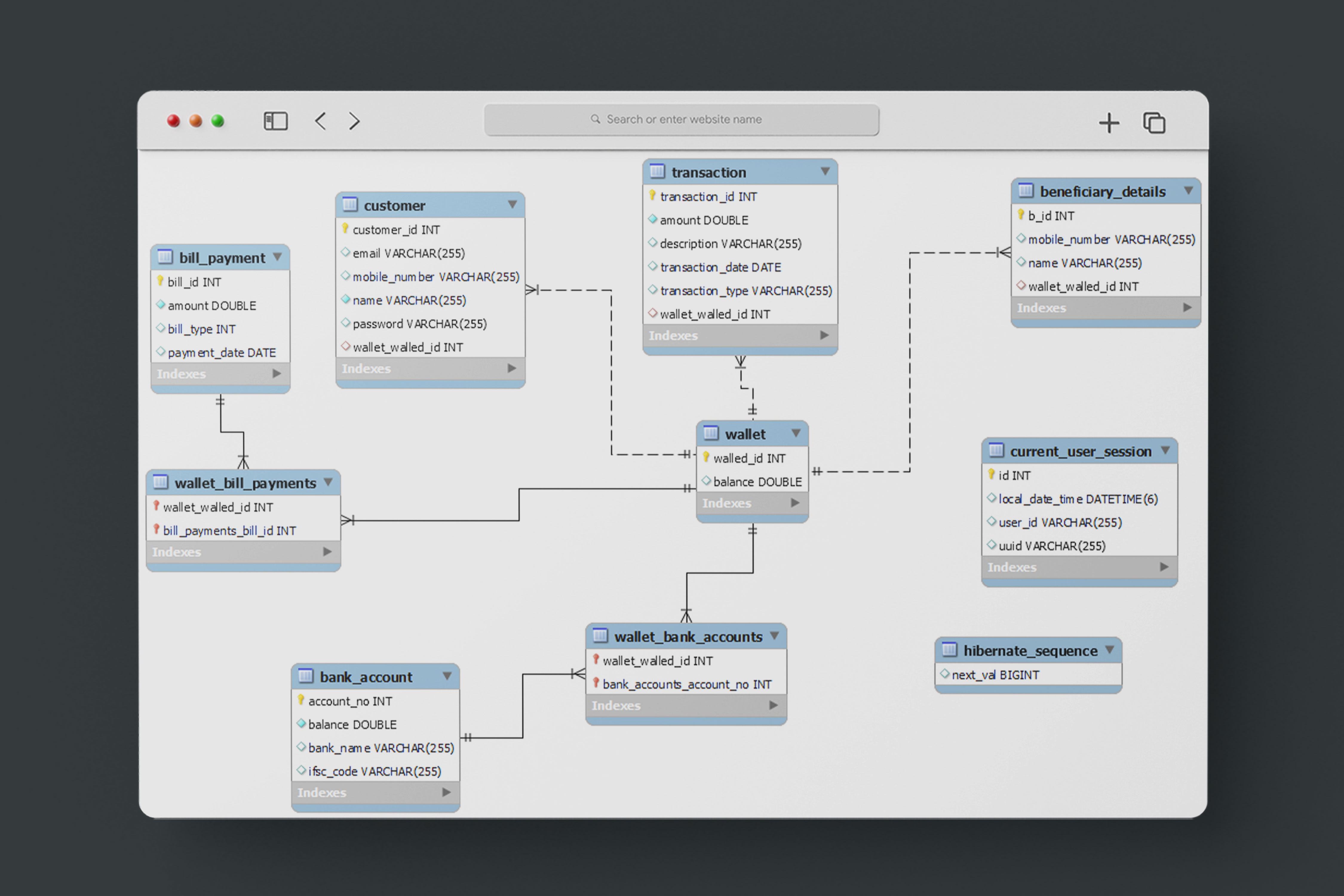Click the wallet table header icon

point(711,433)
